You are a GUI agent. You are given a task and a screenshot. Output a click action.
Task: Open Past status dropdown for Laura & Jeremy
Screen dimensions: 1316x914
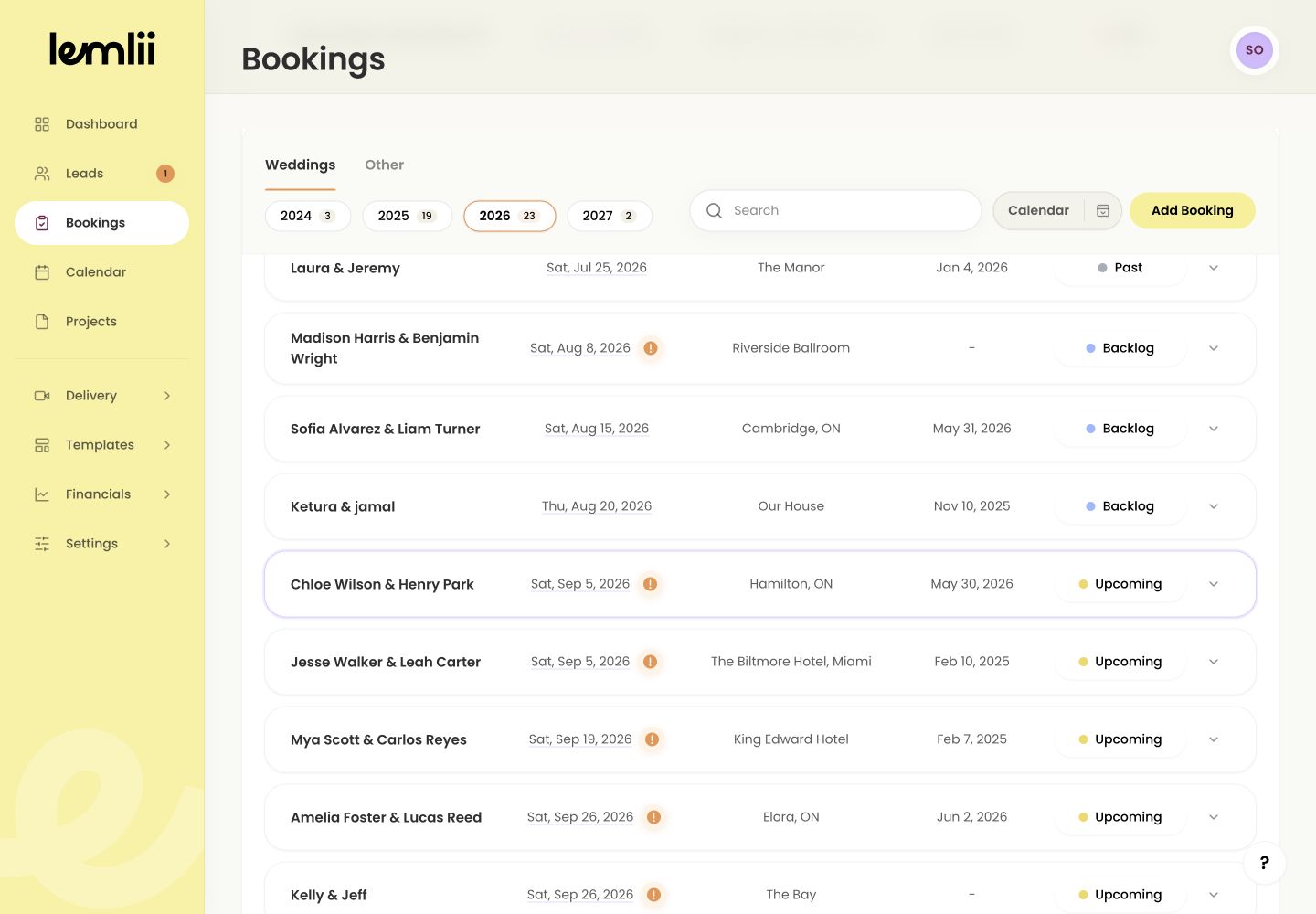pos(1120,268)
